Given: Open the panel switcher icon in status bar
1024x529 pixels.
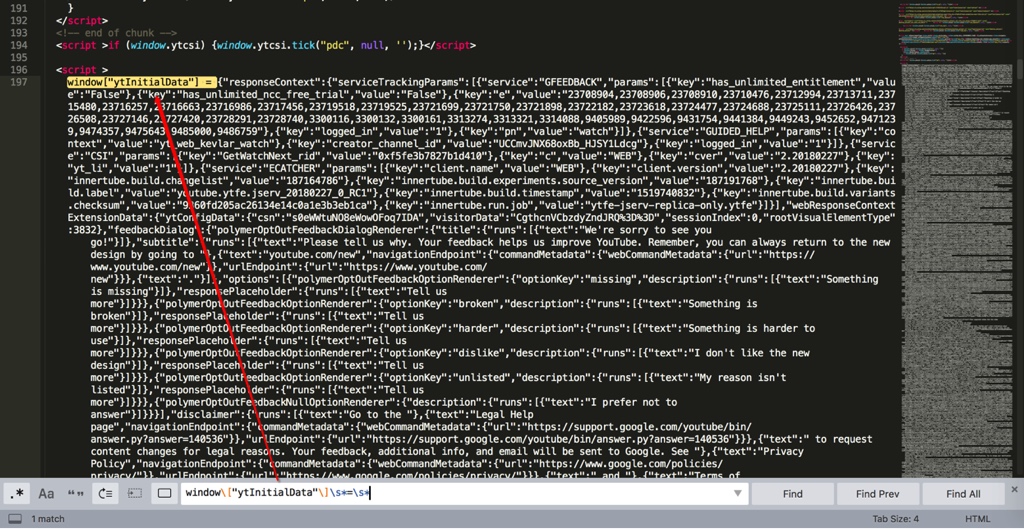Looking at the screenshot, I should pyautogui.click(x=15, y=519).
